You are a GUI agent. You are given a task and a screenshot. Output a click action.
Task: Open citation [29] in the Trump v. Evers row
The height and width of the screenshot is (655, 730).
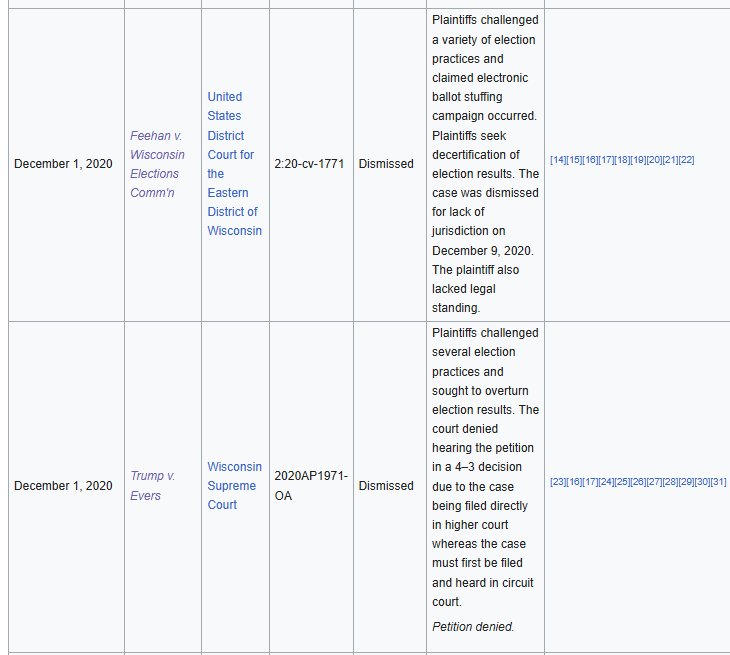point(686,482)
